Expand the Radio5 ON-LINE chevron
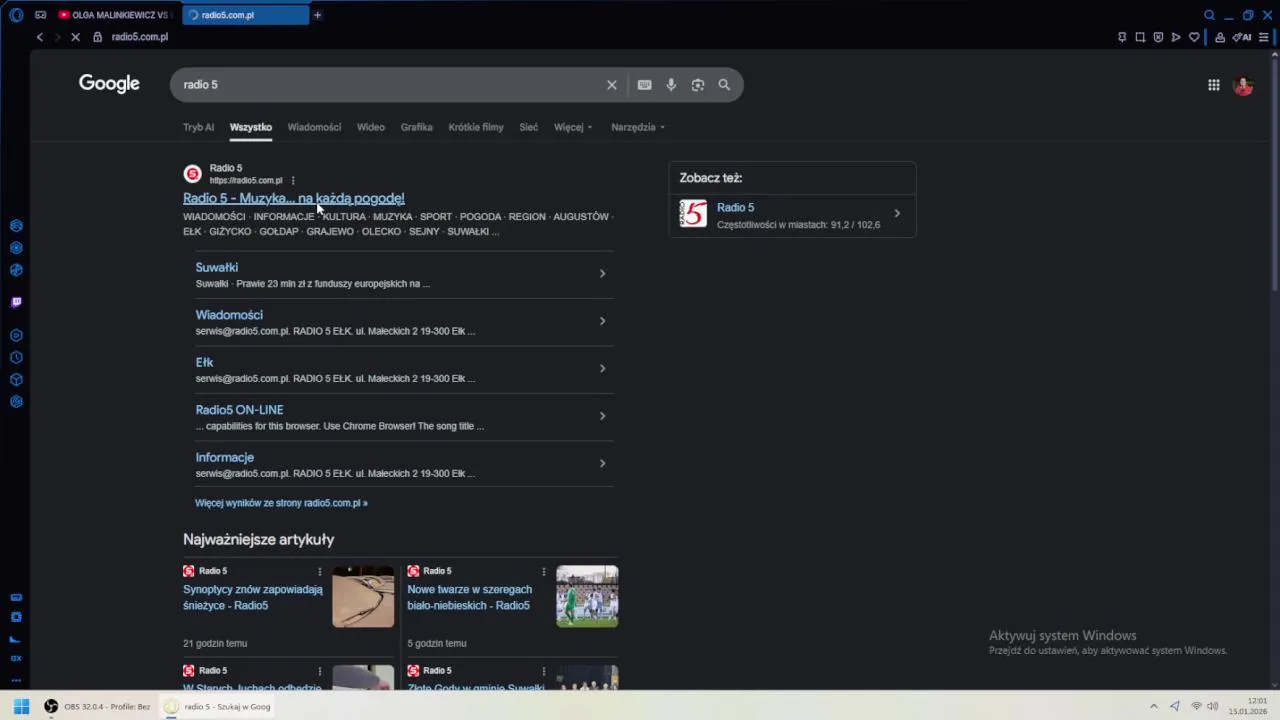 pos(602,416)
